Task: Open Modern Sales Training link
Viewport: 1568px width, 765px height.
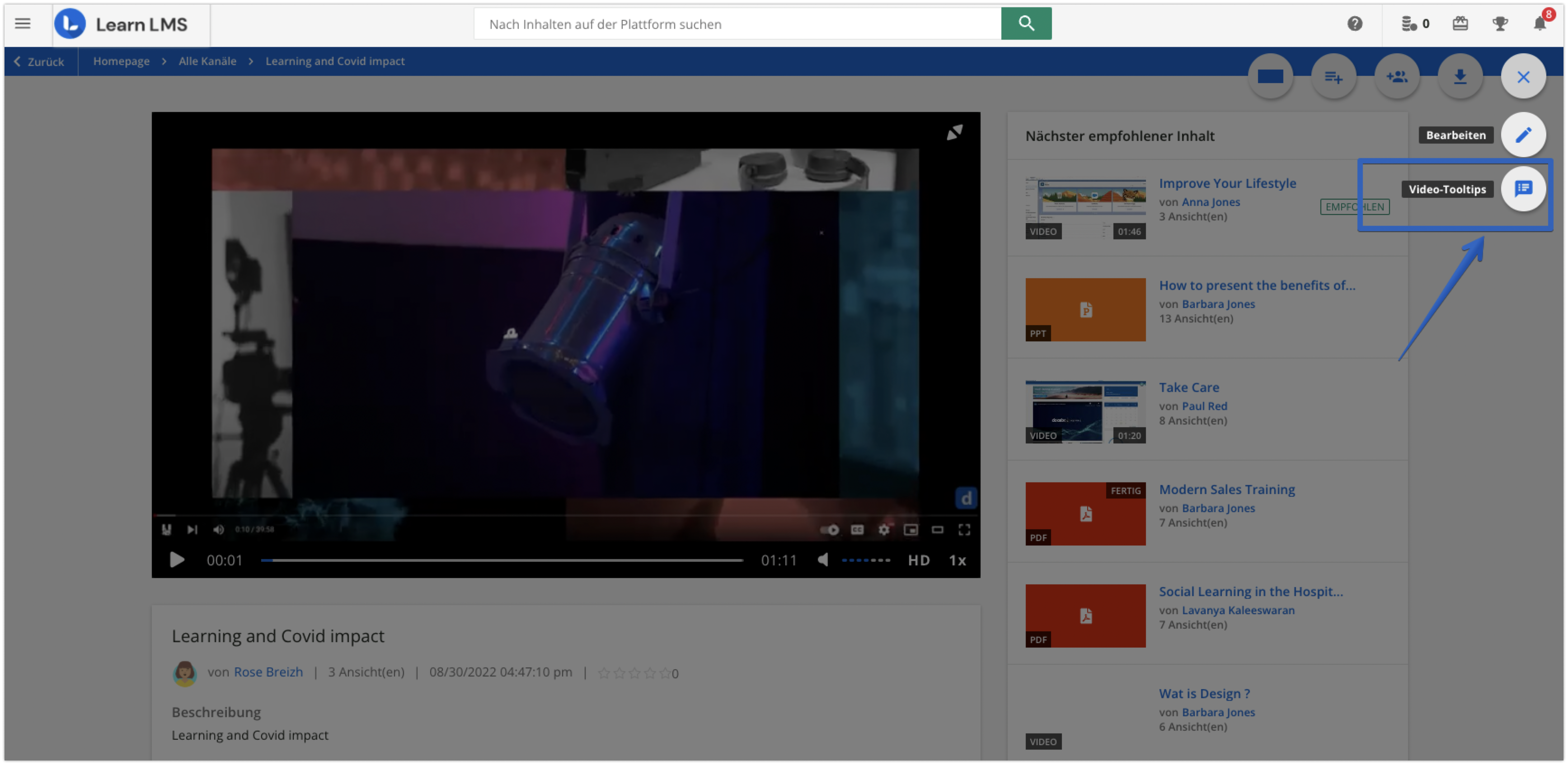Action: [1226, 490]
